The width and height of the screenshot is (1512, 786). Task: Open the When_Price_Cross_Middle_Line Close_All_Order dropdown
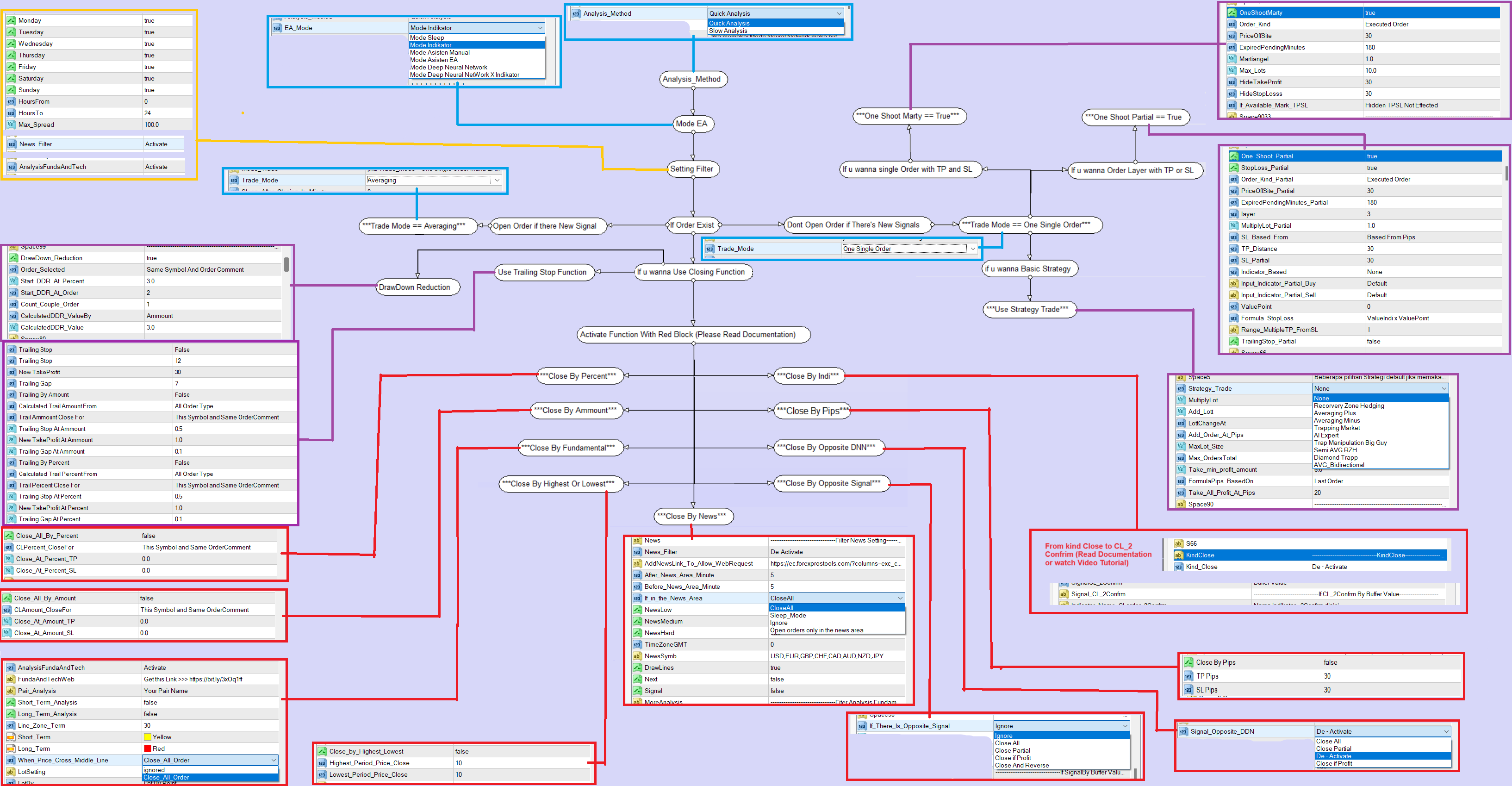tap(210, 760)
